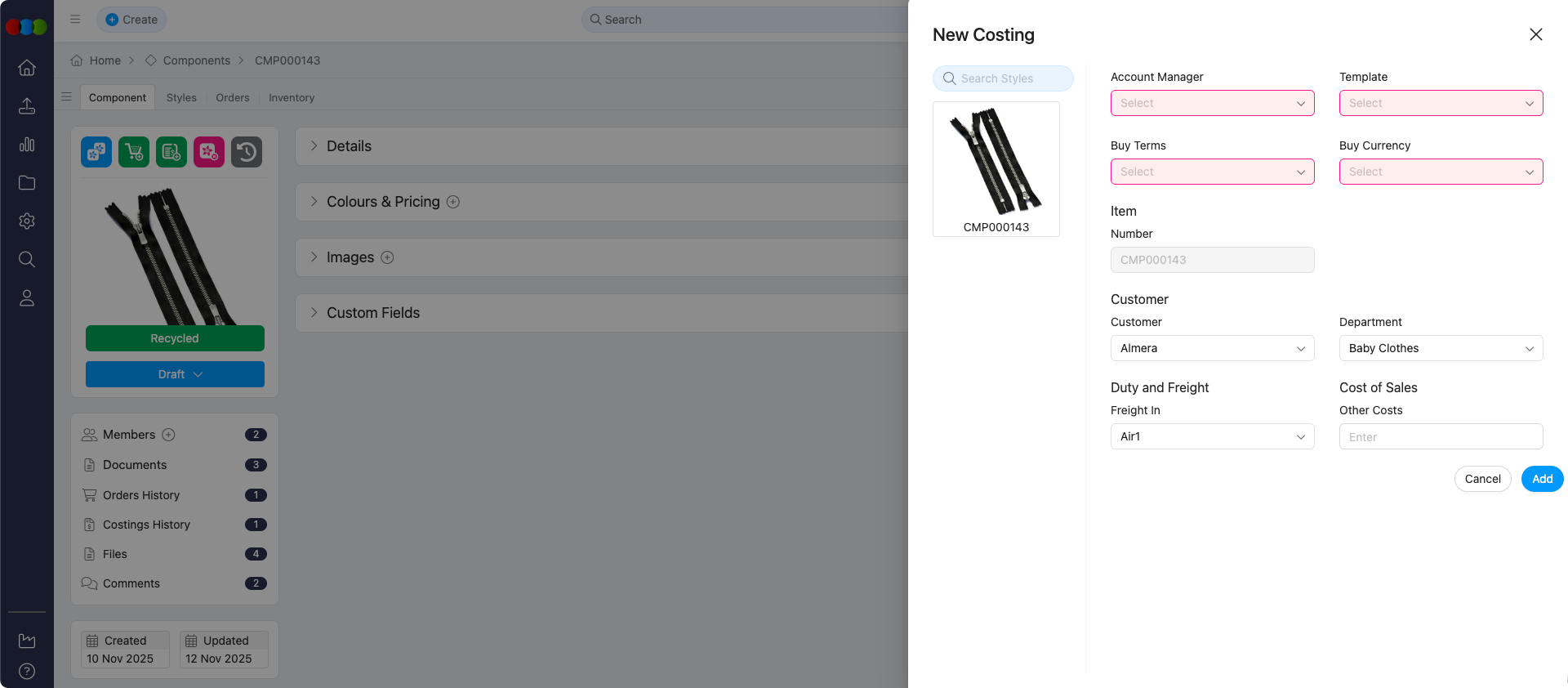
Task: Open the settings gear icon
Action: point(27,221)
